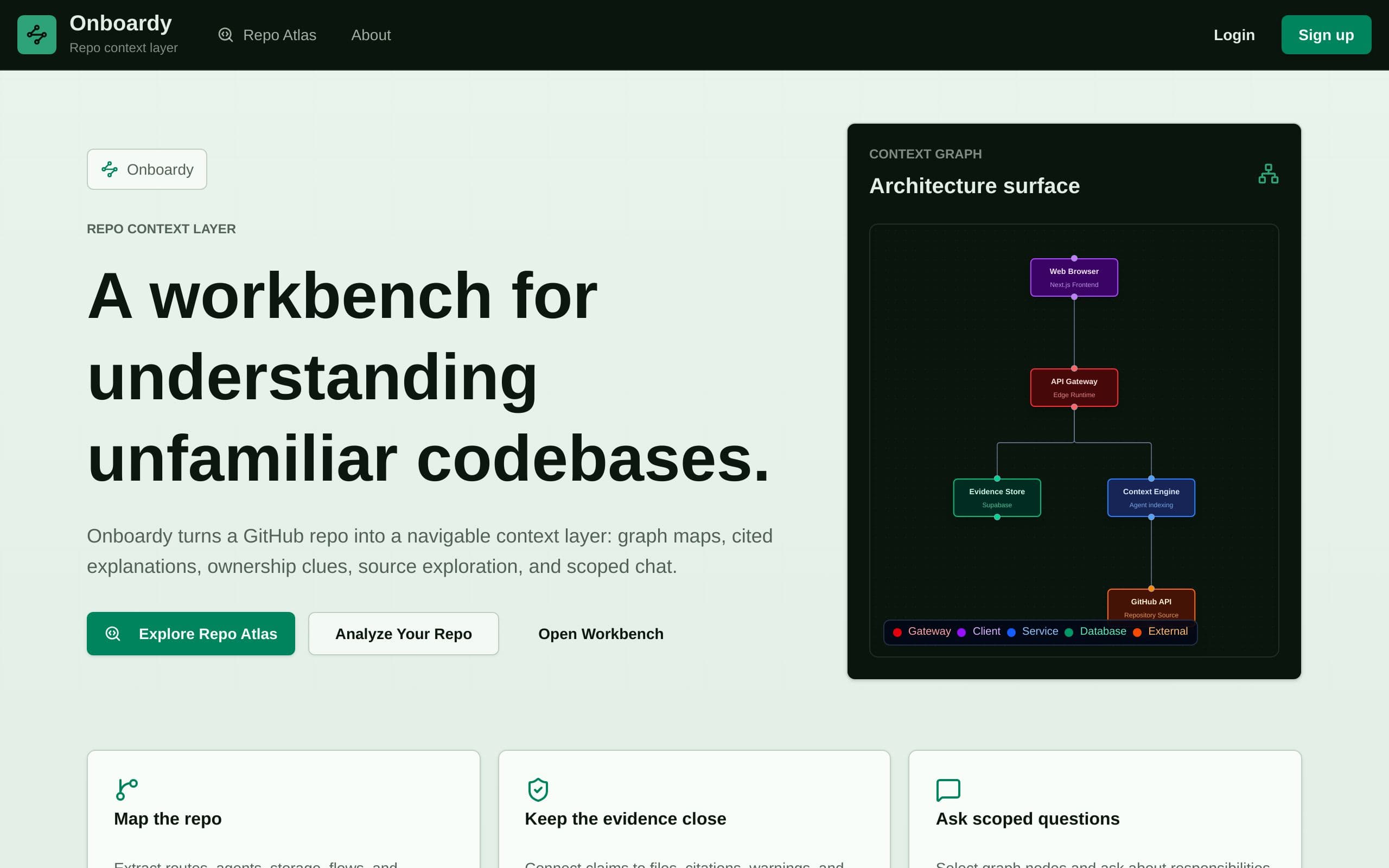Click the 'Ask scoped questions' title
The height and width of the screenshot is (868, 1389).
click(x=1028, y=818)
